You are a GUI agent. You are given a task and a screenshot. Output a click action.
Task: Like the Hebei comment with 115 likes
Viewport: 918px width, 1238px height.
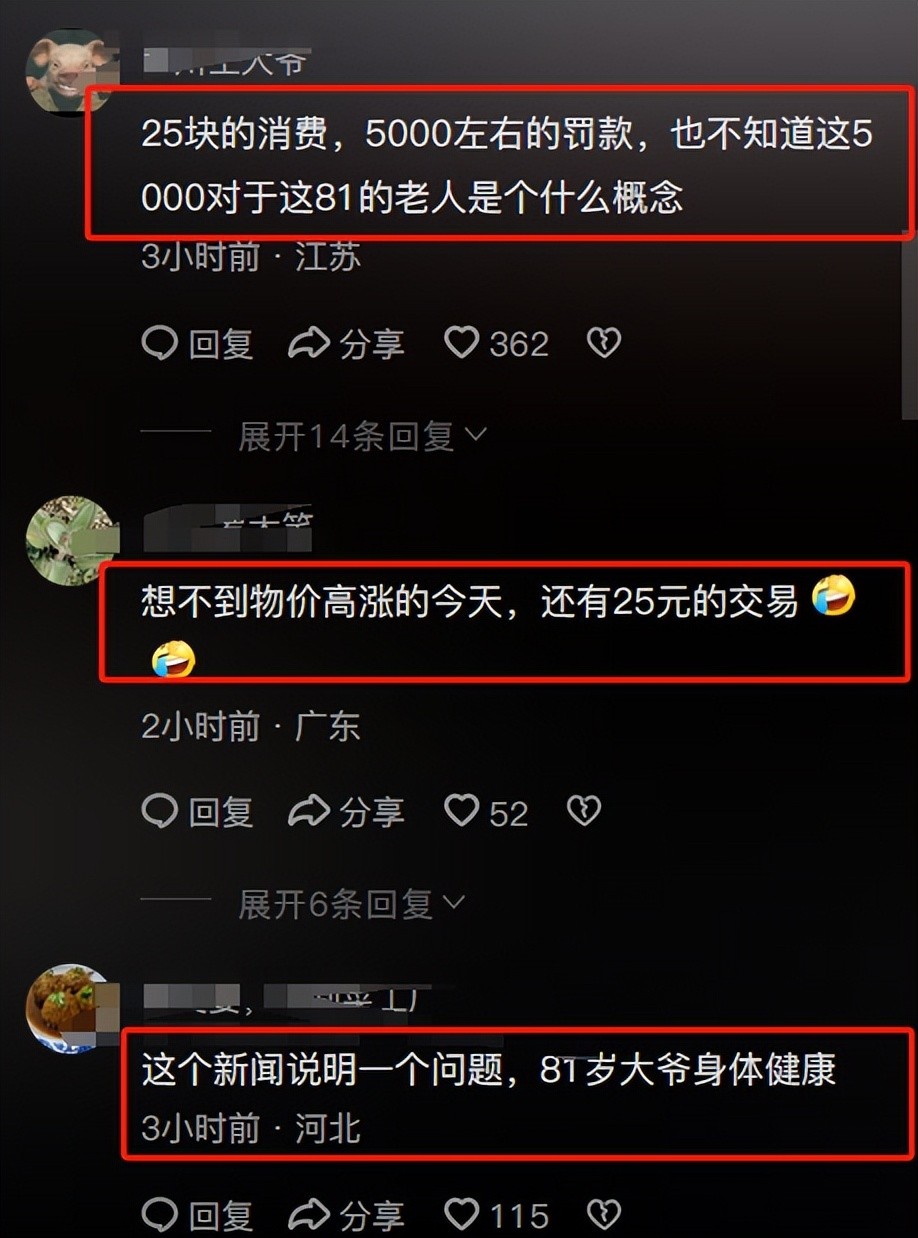point(461,1214)
